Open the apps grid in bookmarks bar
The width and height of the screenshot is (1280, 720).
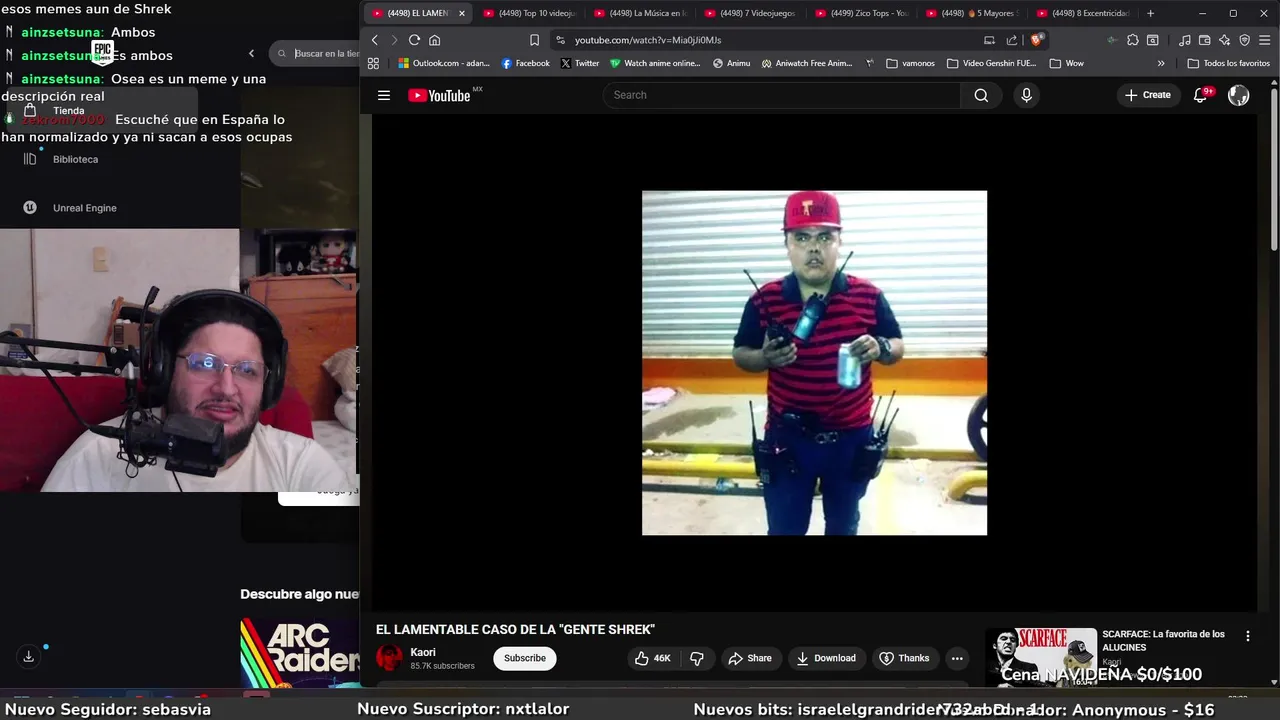coord(373,63)
